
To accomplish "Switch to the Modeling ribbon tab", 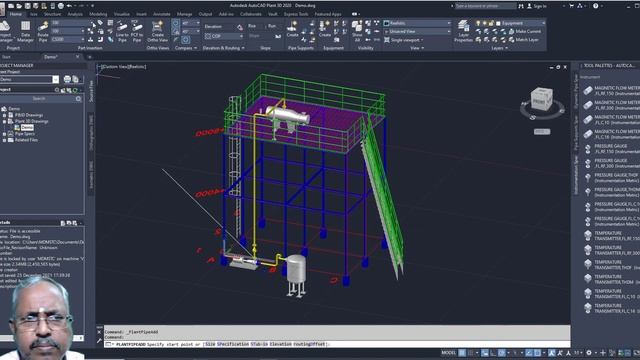I will tap(98, 14).
